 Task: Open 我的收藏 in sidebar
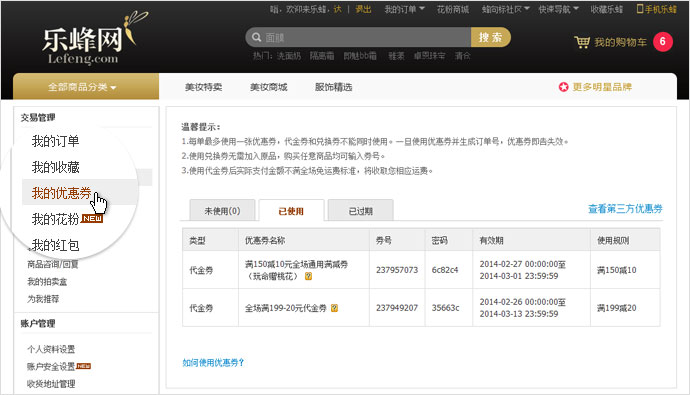55,167
